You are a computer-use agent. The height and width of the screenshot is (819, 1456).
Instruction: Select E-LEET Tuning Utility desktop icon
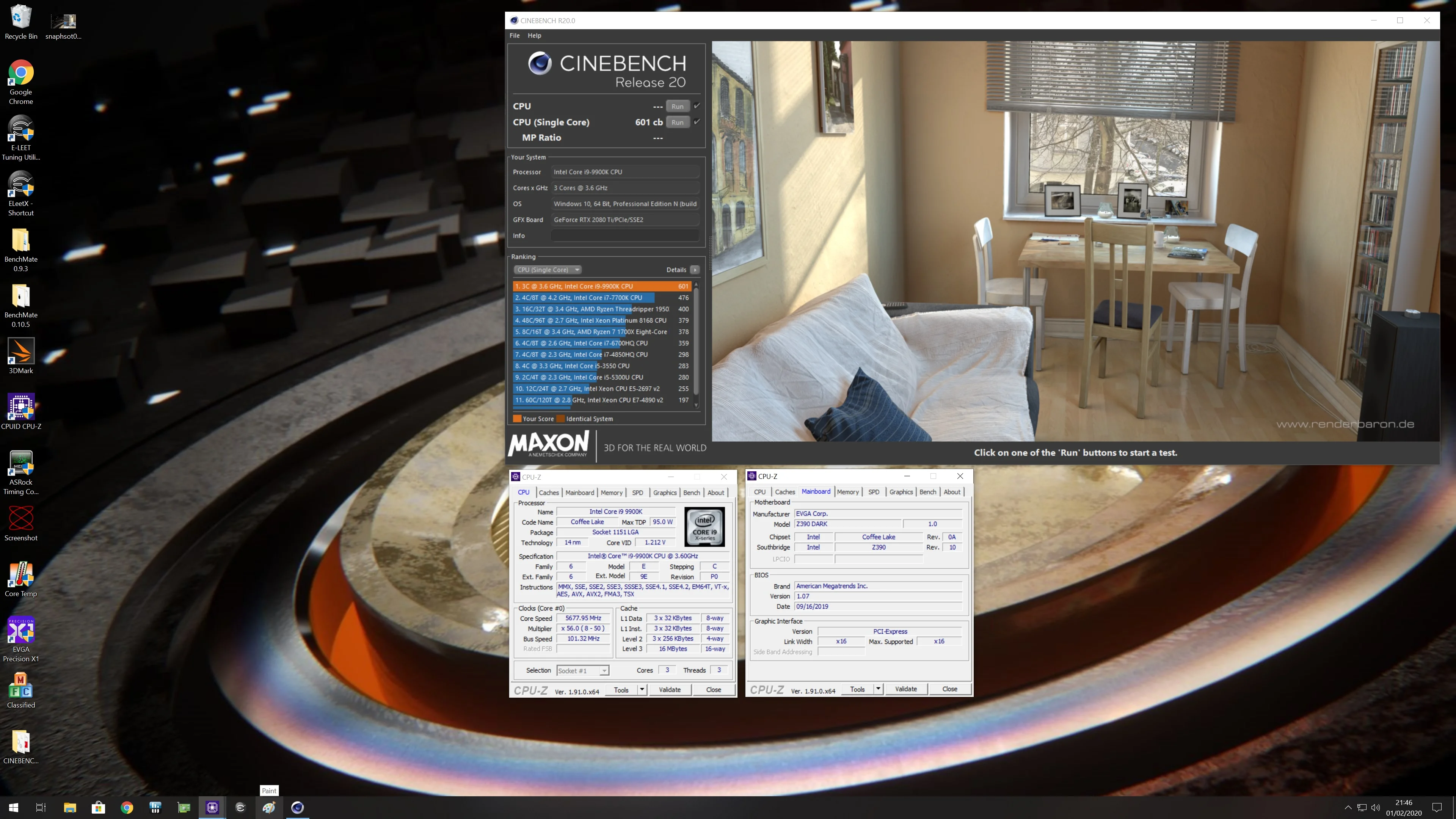click(21, 138)
